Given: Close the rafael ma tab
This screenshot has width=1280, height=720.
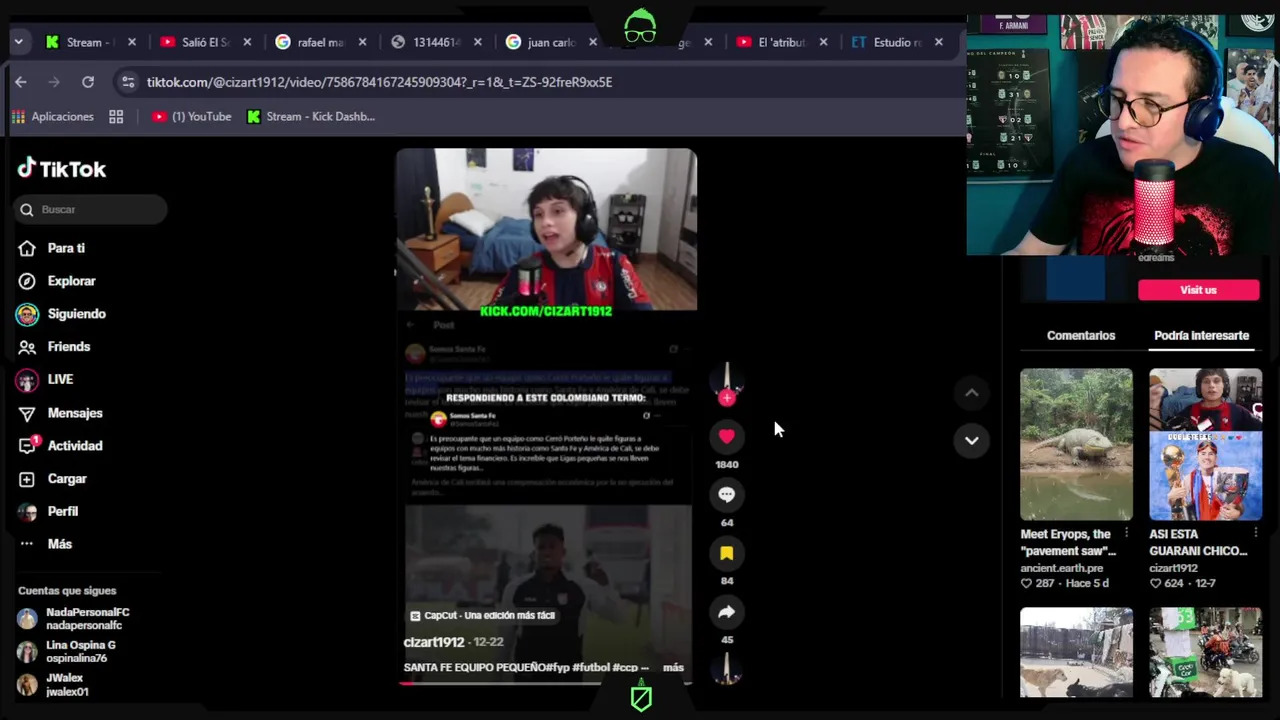Looking at the screenshot, I should pyautogui.click(x=362, y=42).
